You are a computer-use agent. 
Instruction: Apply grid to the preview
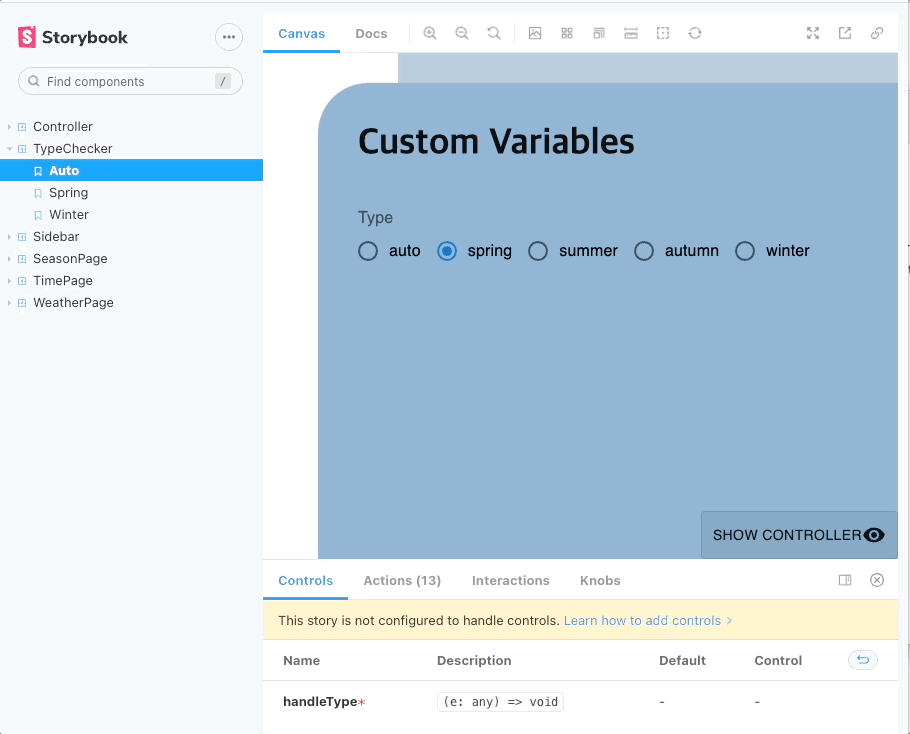click(x=567, y=33)
